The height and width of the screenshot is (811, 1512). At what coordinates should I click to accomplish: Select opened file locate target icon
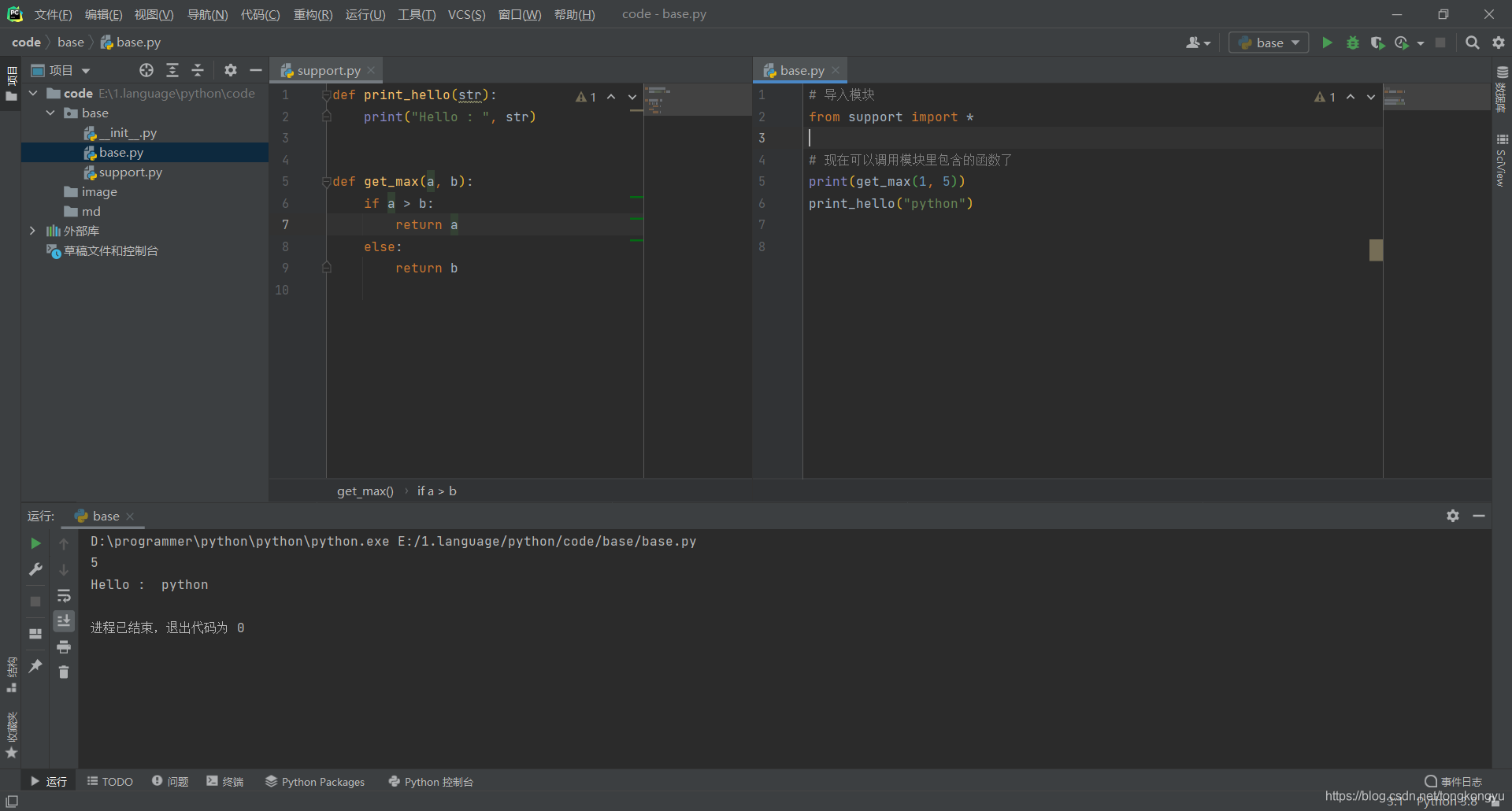point(146,70)
